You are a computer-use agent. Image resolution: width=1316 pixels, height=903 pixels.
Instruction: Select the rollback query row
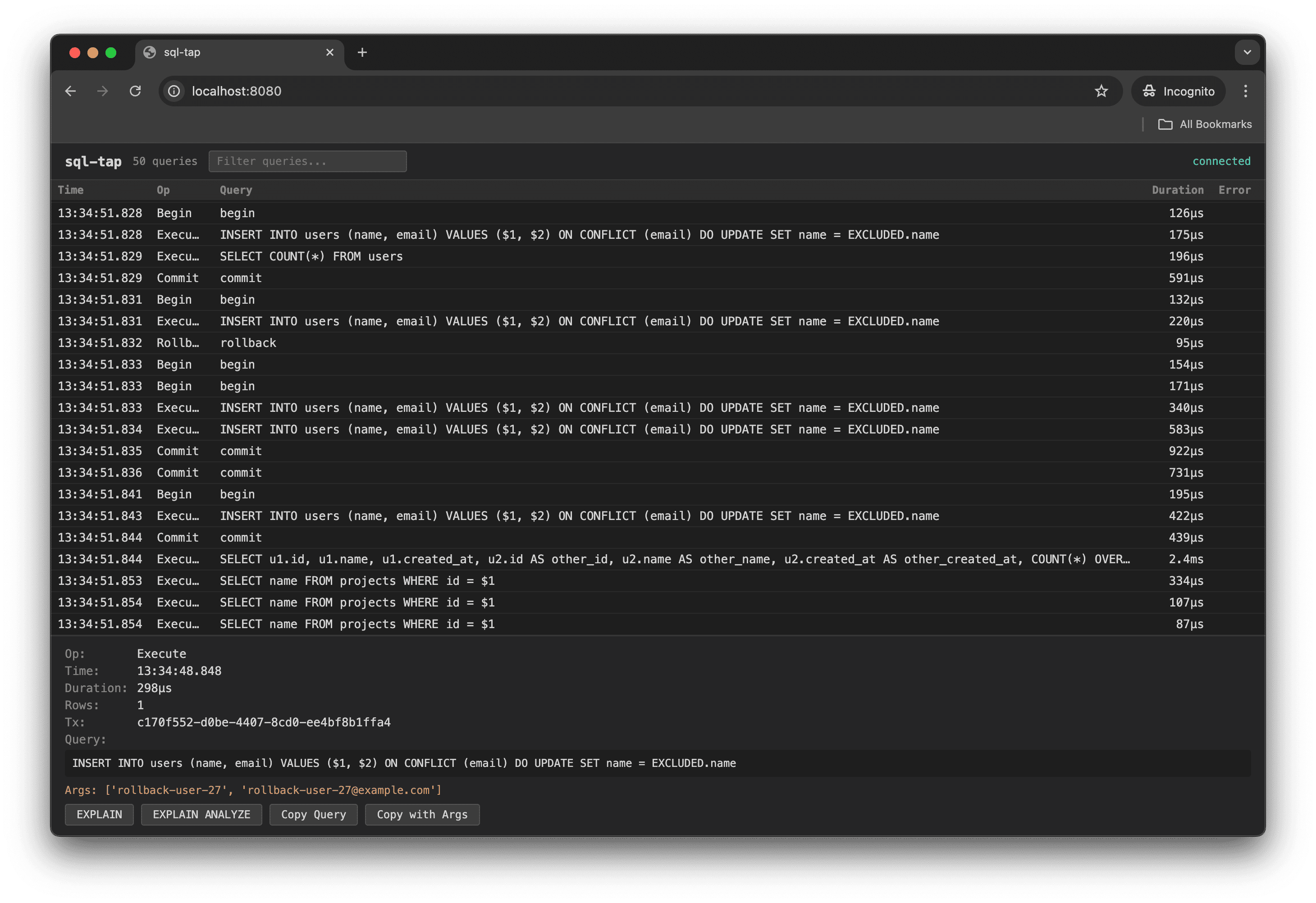397,342
